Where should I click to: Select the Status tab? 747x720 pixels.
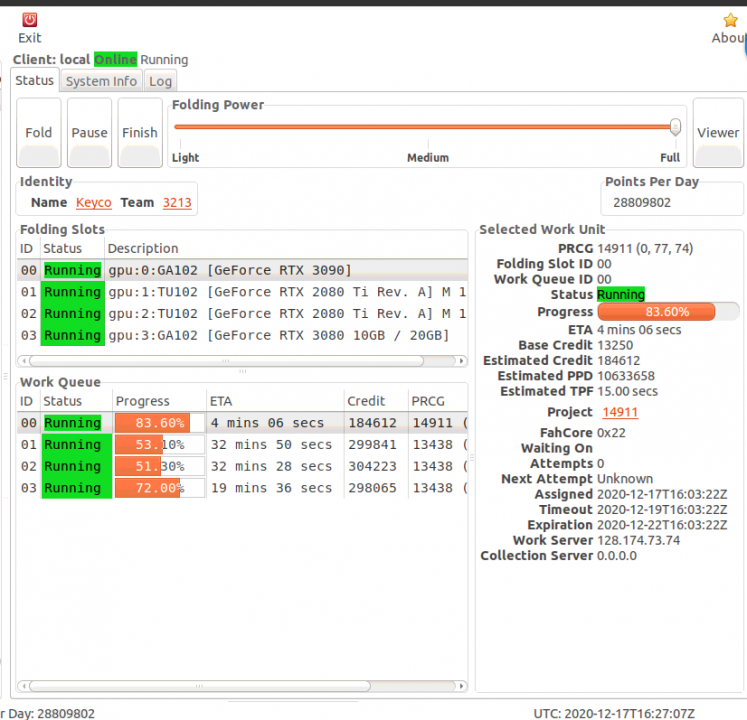[x=34, y=81]
